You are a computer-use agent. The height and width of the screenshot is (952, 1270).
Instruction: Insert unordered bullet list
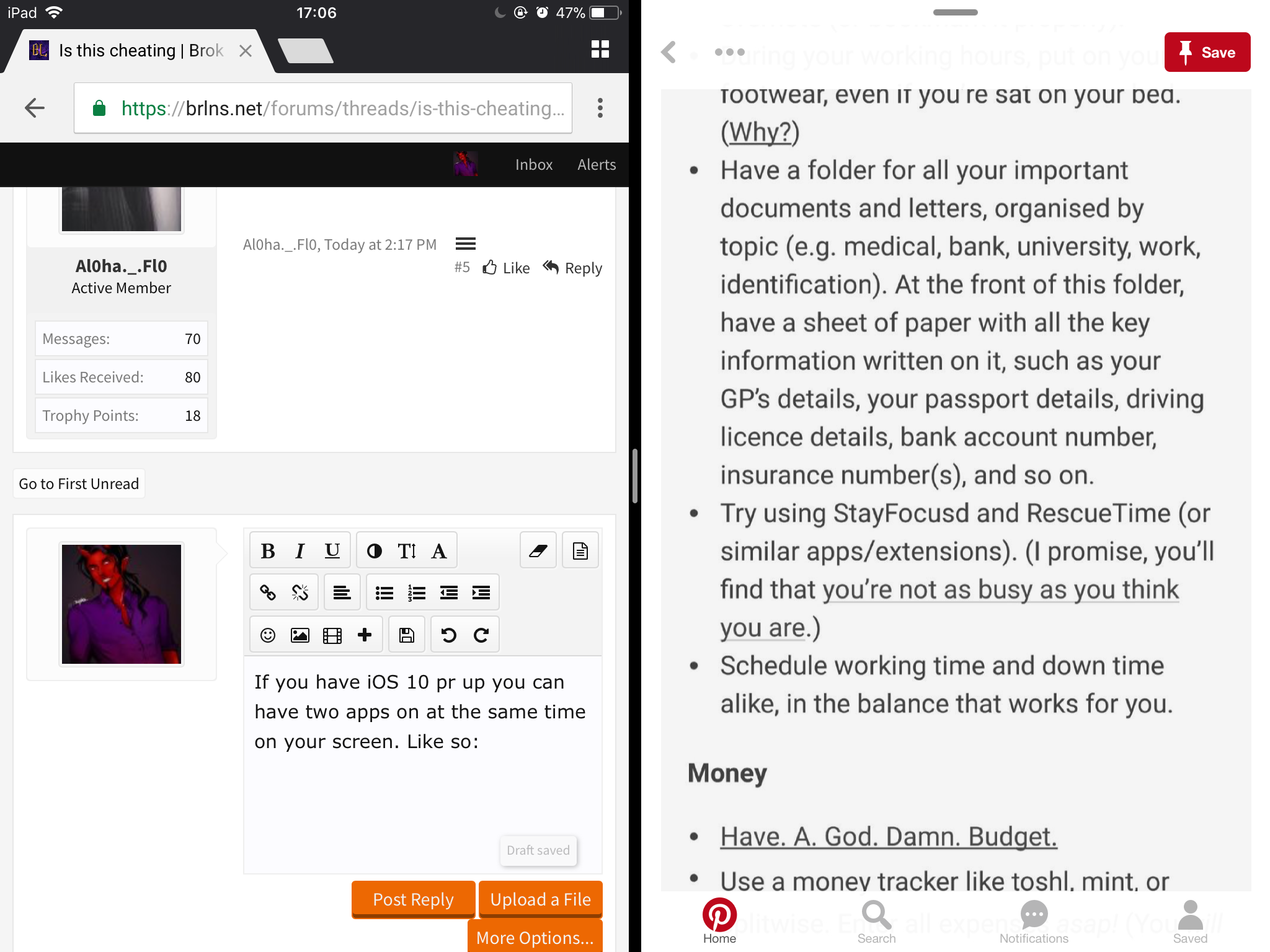tap(384, 593)
